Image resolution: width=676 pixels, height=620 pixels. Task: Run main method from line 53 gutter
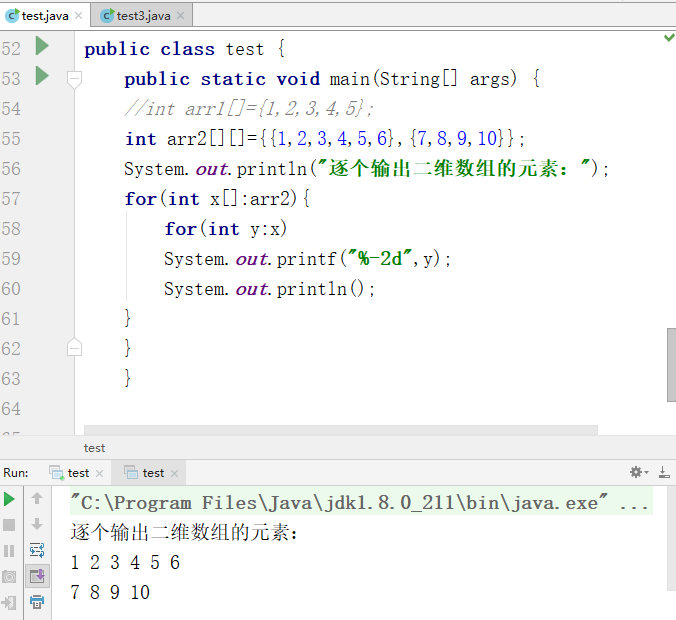[41, 76]
